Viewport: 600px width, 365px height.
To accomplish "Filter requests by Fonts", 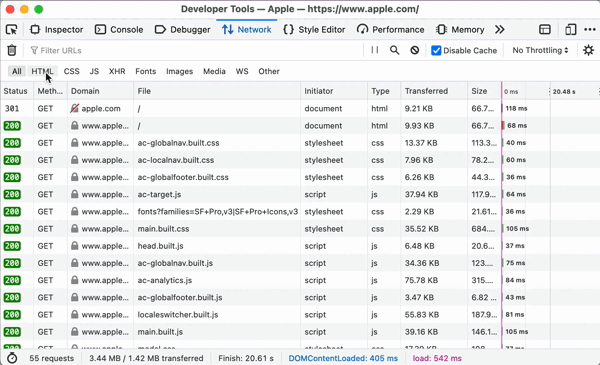I will (x=146, y=71).
